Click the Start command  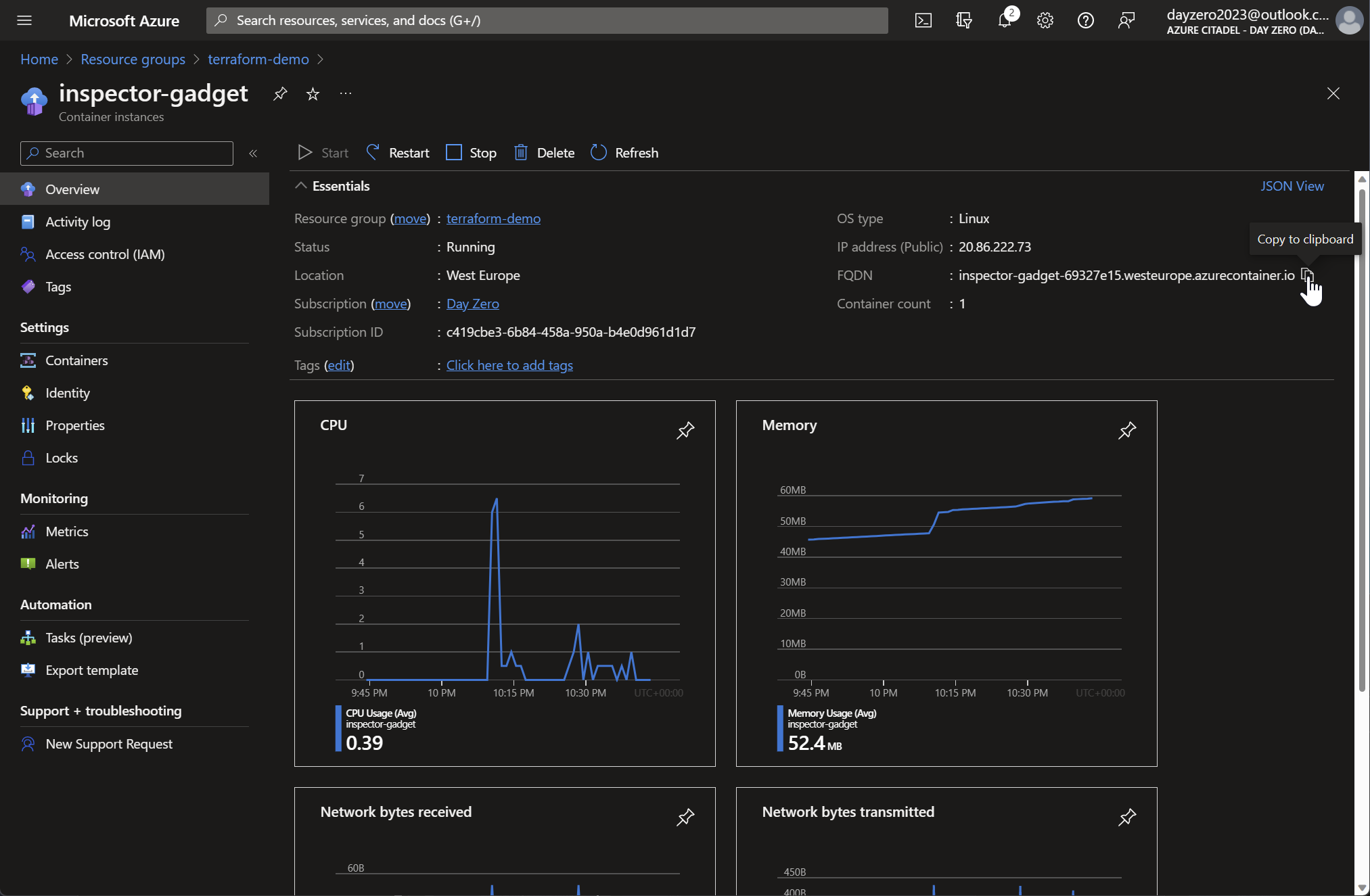point(323,153)
